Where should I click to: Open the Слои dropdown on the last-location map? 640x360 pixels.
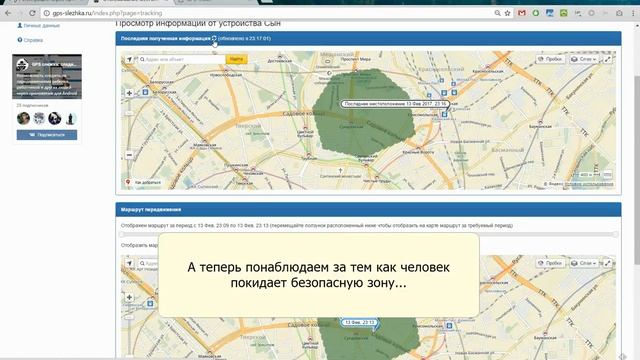584,59
